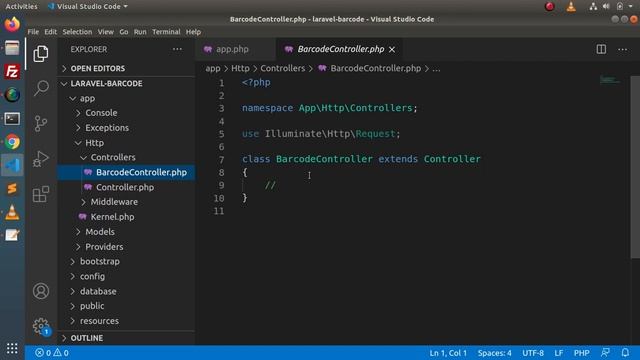Click UTF-8 encoding in status bar
This screenshot has width=640, height=360.
(x=533, y=353)
